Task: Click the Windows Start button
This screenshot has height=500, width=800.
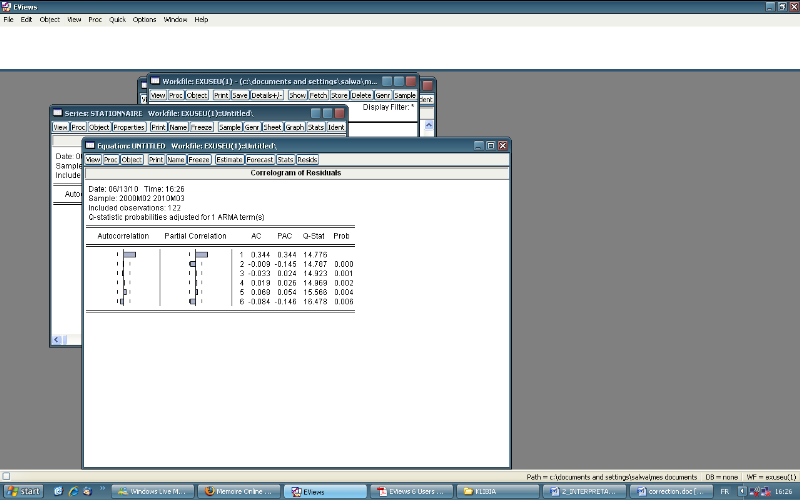Action: pyautogui.click(x=22, y=491)
